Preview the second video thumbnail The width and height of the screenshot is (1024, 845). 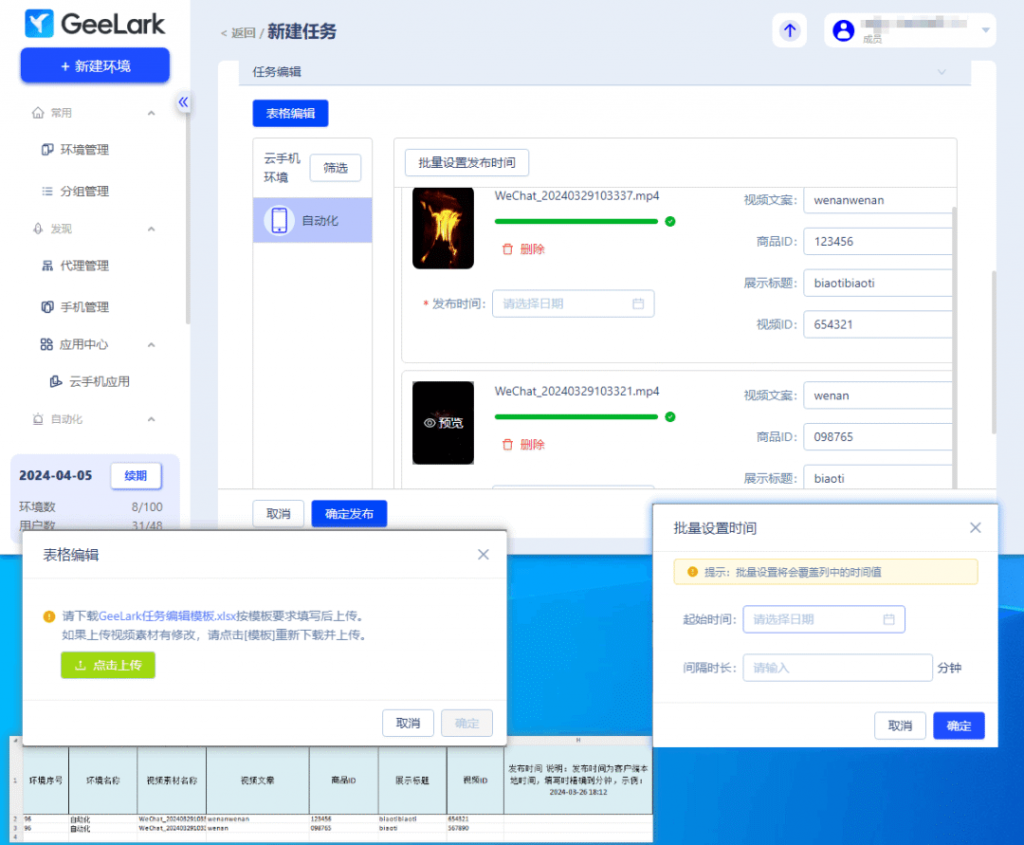click(x=443, y=423)
